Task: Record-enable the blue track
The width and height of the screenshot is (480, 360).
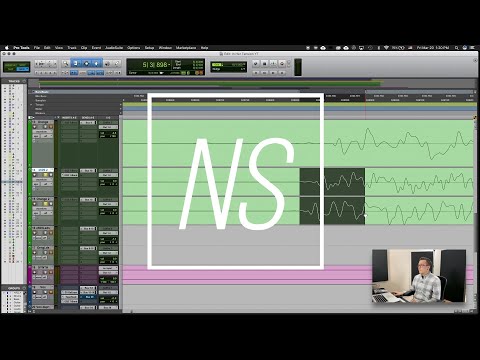Action: tap(34, 292)
